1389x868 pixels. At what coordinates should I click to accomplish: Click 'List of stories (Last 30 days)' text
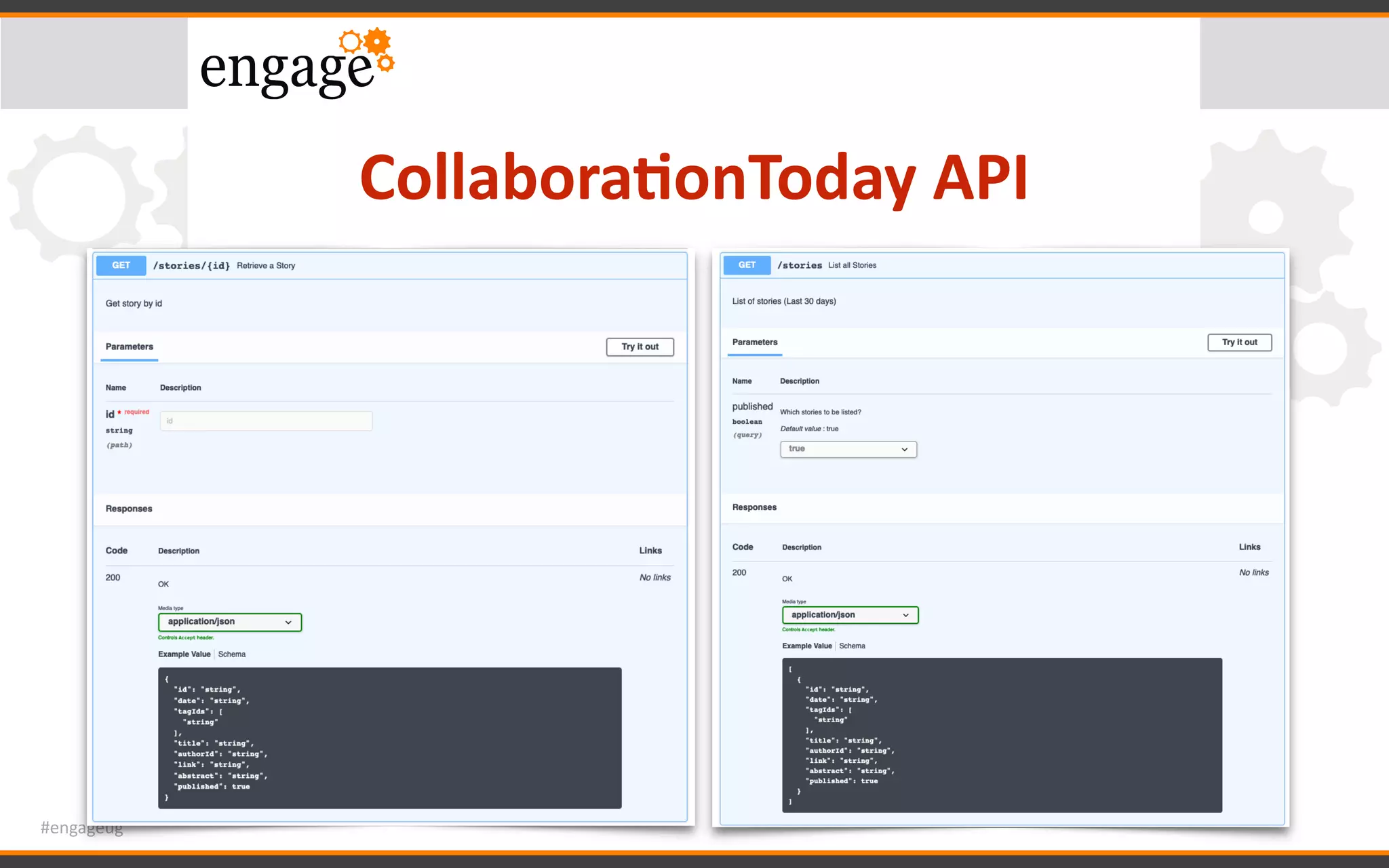tap(784, 301)
